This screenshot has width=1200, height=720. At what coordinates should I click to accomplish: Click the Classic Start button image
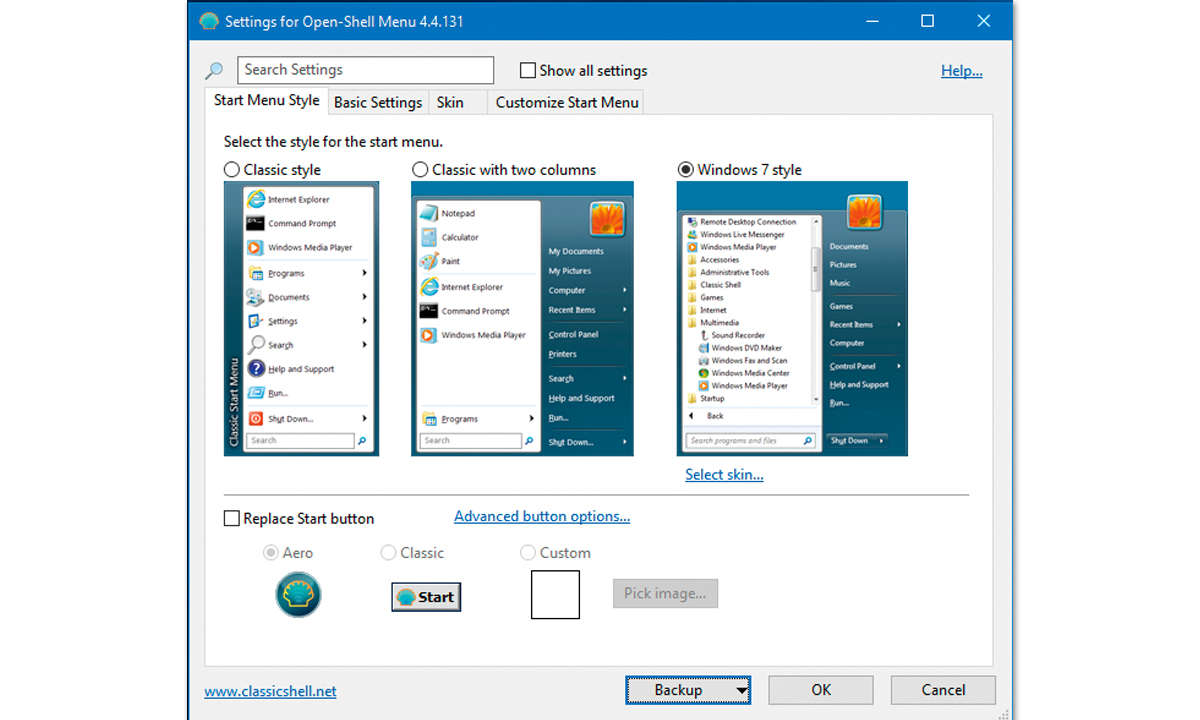tap(426, 597)
